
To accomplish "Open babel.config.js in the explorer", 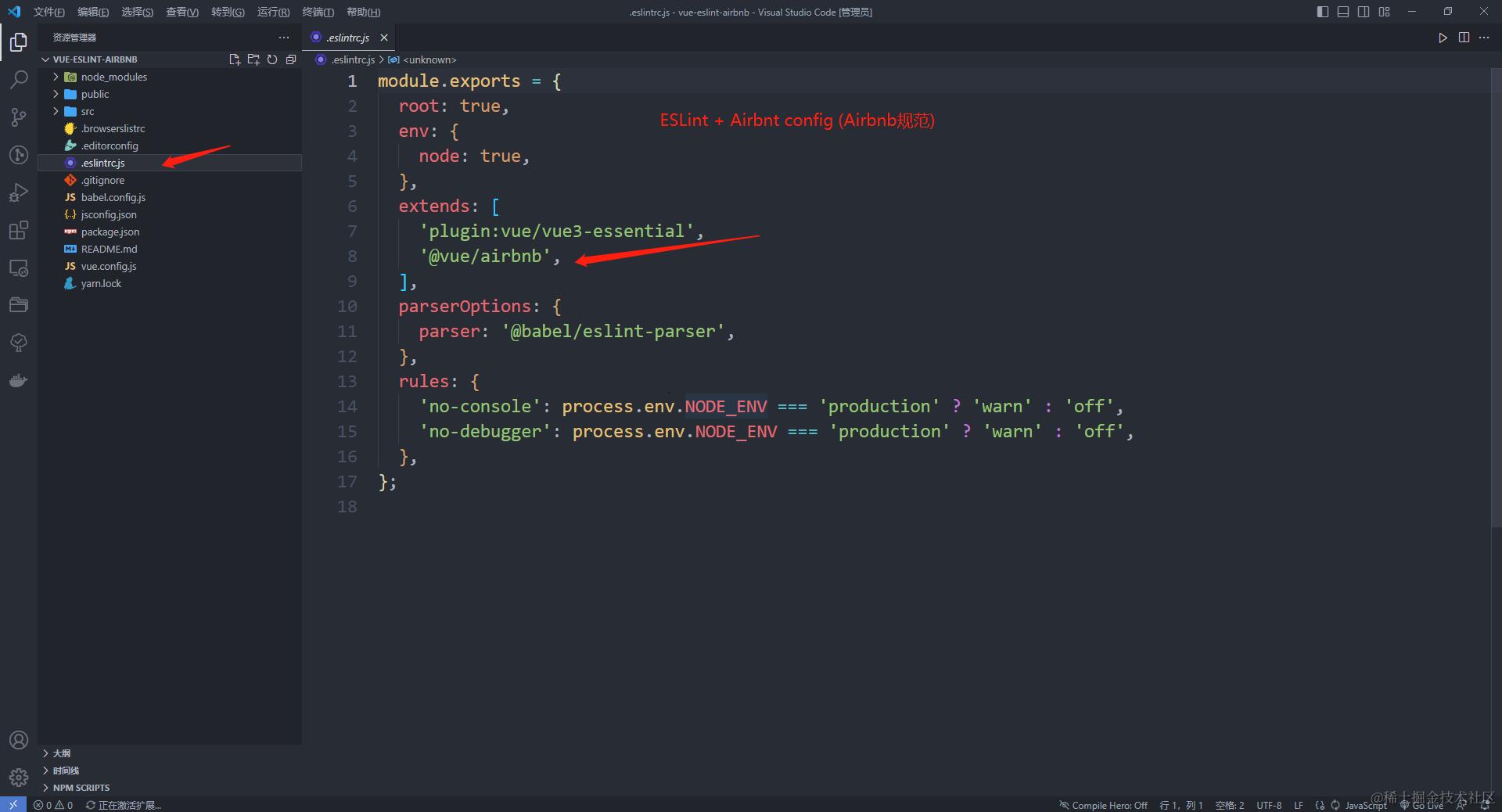I will pos(170,197).
